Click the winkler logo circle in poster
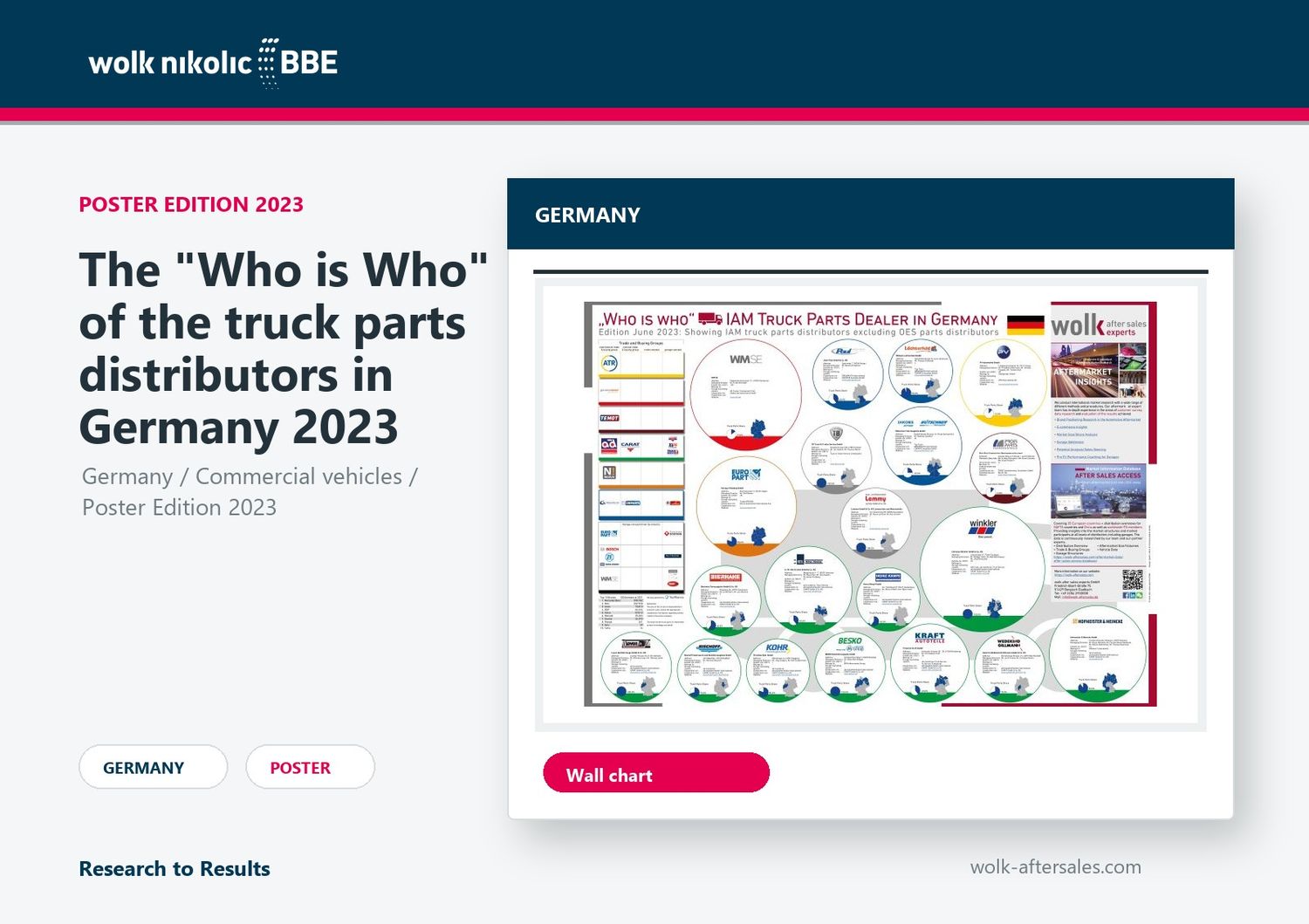Screen dimensions: 1309x924 point(983,569)
